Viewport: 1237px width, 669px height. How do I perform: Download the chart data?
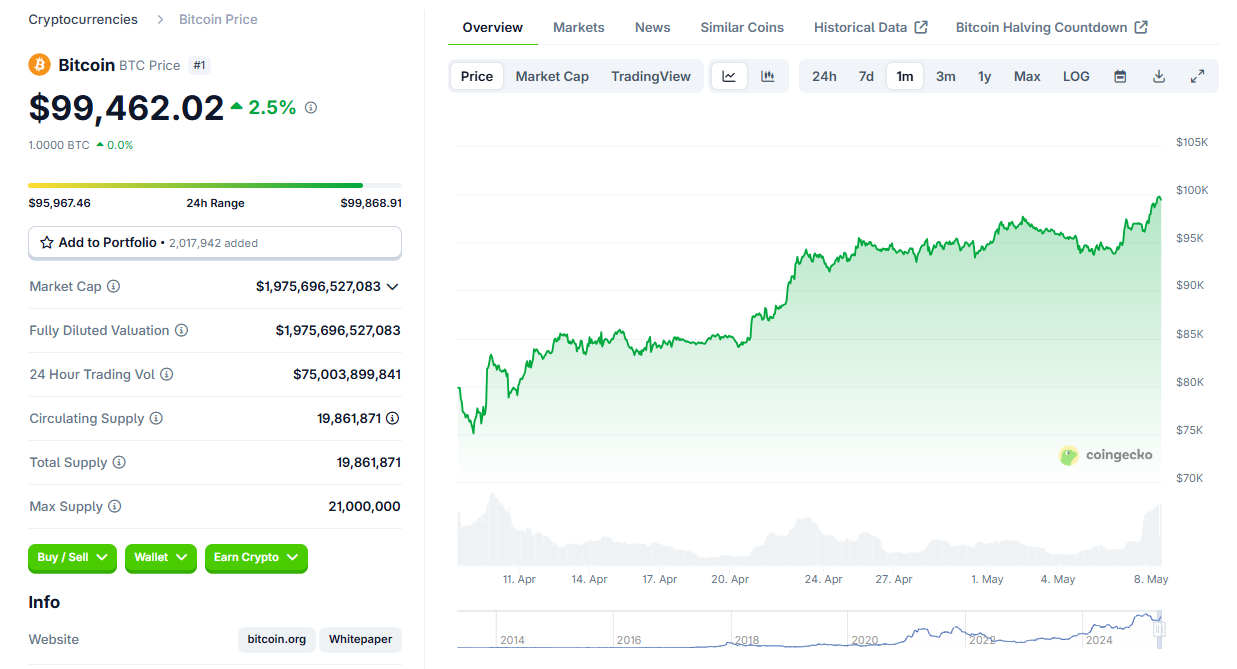pyautogui.click(x=1159, y=76)
